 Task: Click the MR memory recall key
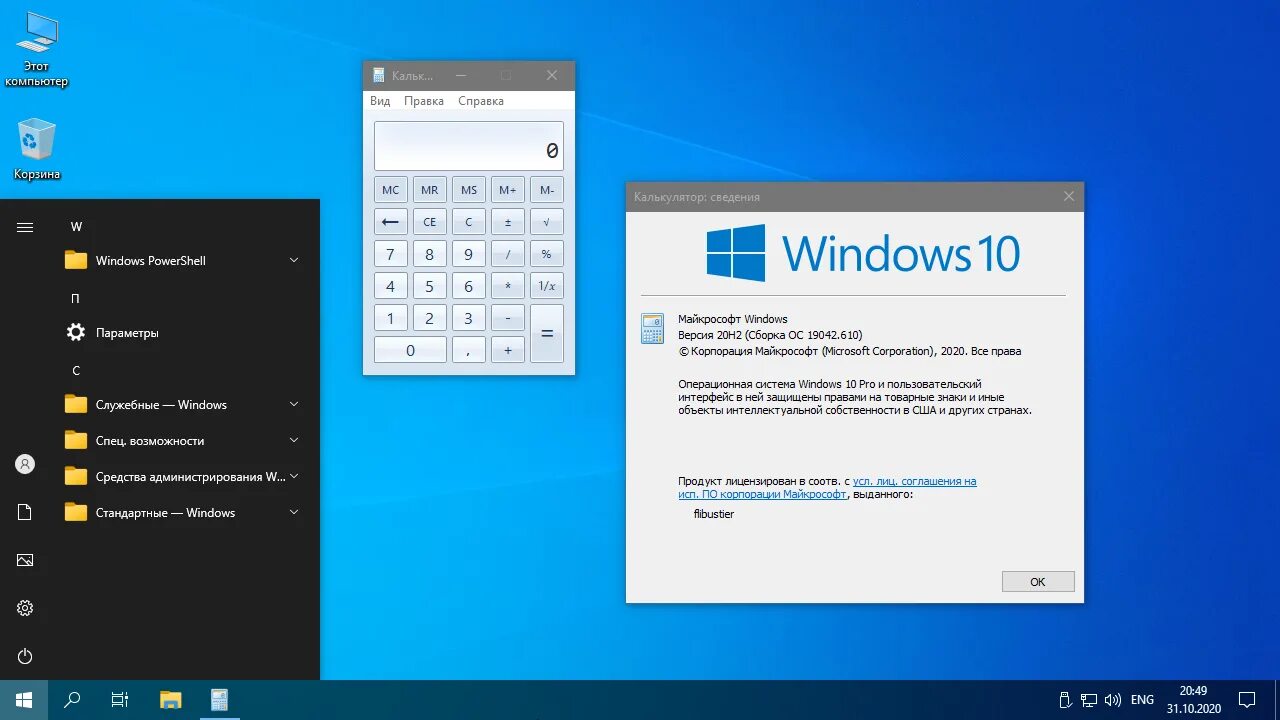pyautogui.click(x=429, y=190)
